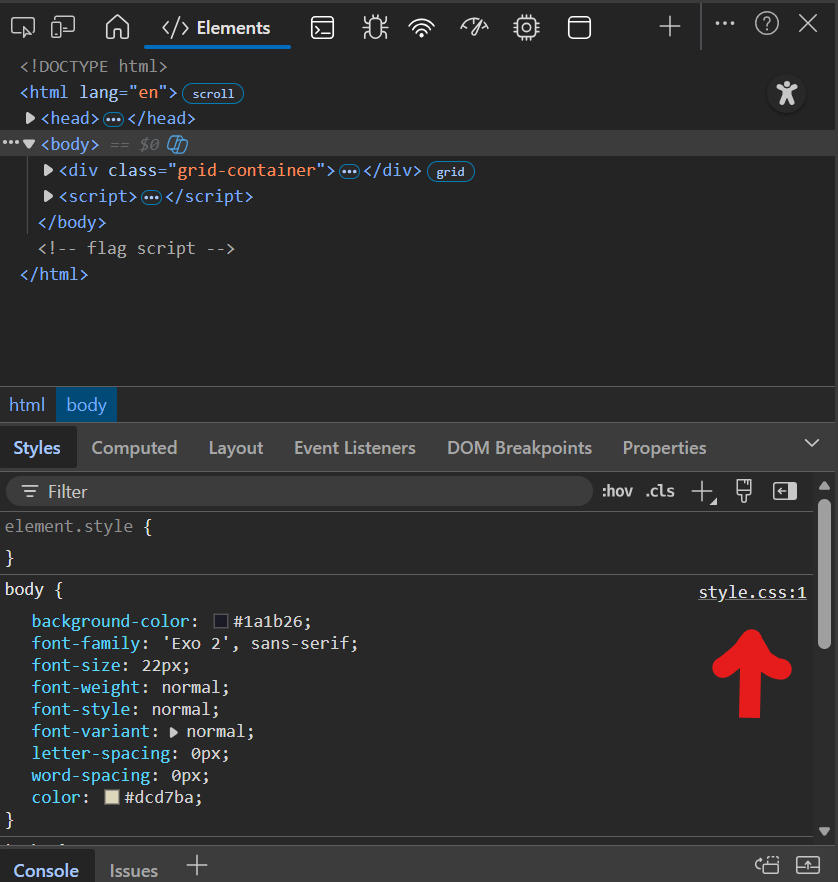The height and width of the screenshot is (882, 838).
Task: Open the Memory chip tool
Action: click(526, 27)
